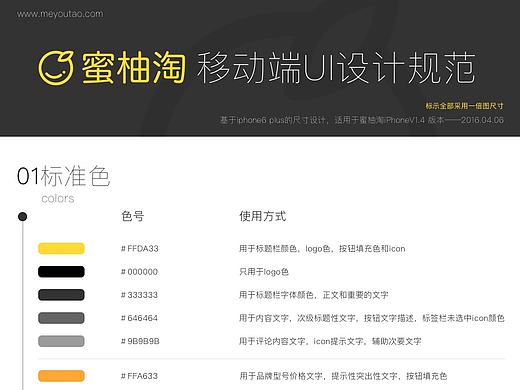Click the 蜜柚淘 yellow brand title
The image size is (520, 390).
(133, 68)
